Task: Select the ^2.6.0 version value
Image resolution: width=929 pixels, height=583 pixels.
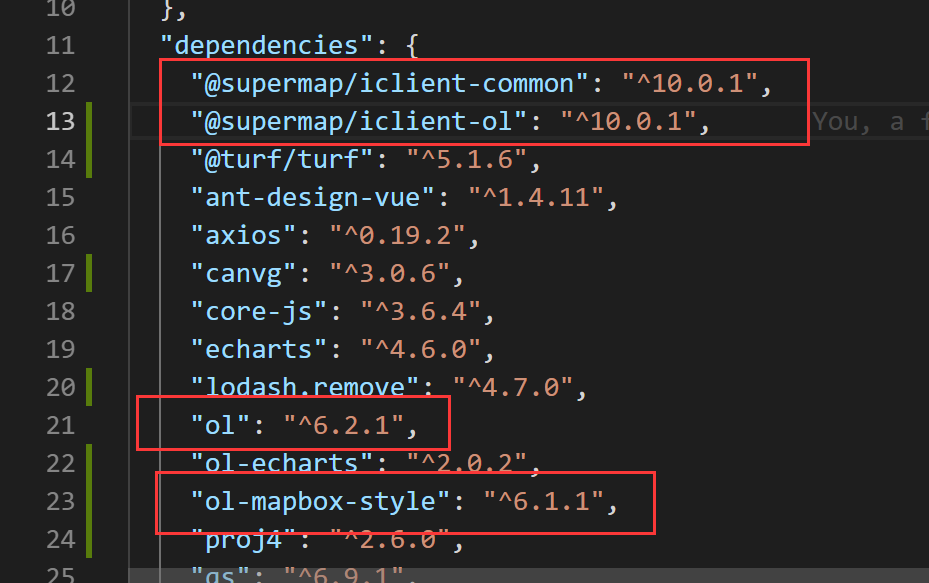Action: [390, 539]
